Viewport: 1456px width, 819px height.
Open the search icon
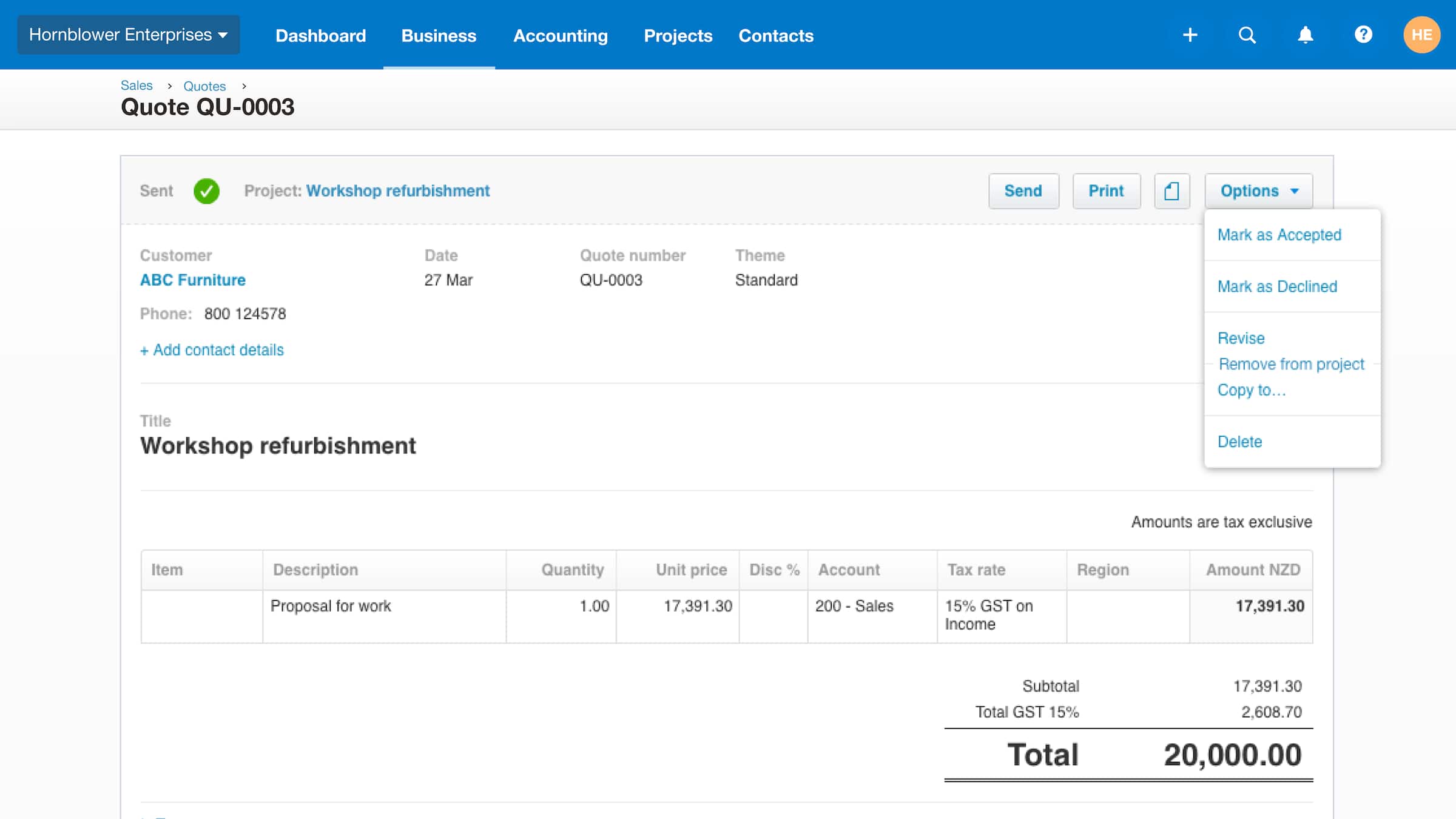pos(1247,35)
